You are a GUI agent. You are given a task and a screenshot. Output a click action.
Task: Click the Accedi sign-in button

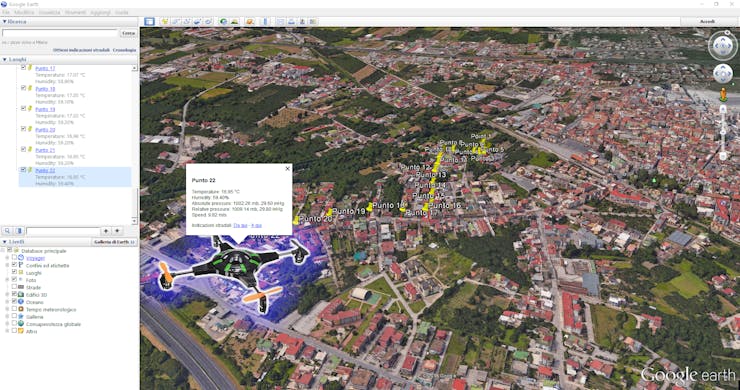(x=706, y=22)
